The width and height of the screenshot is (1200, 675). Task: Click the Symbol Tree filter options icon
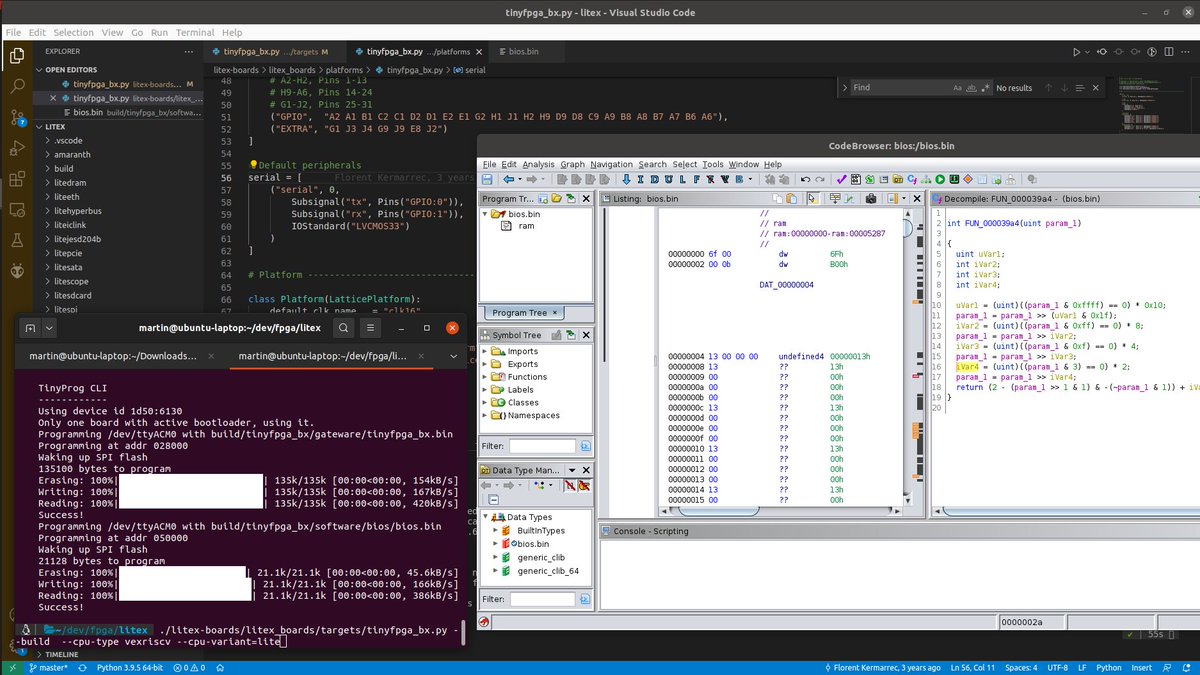[x=585, y=445]
